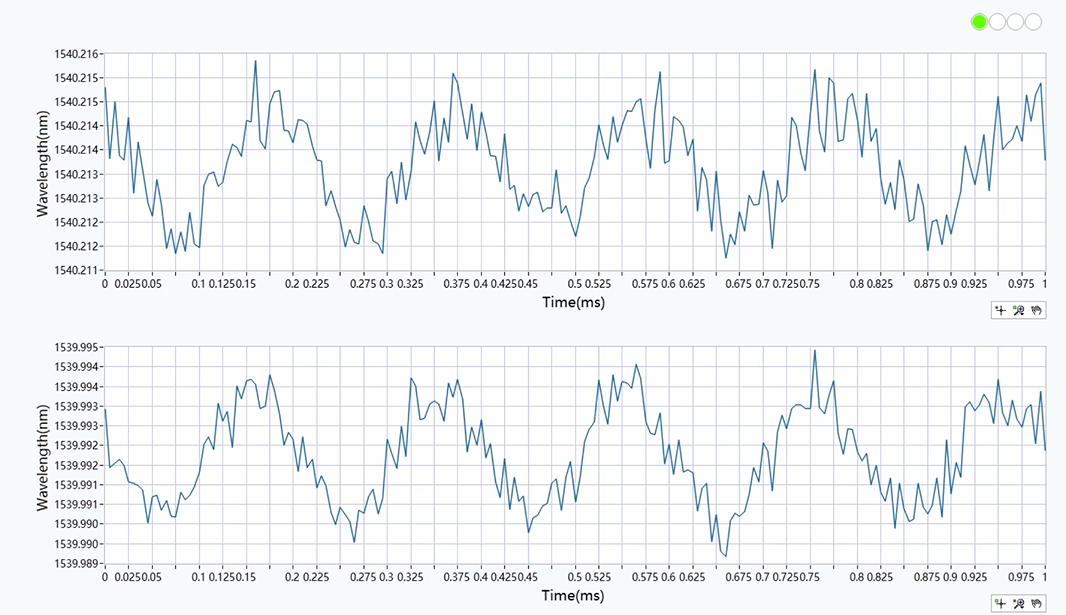Open the zoom tool on the lower graph palette
This screenshot has width=1066, height=615.
tap(1018, 603)
